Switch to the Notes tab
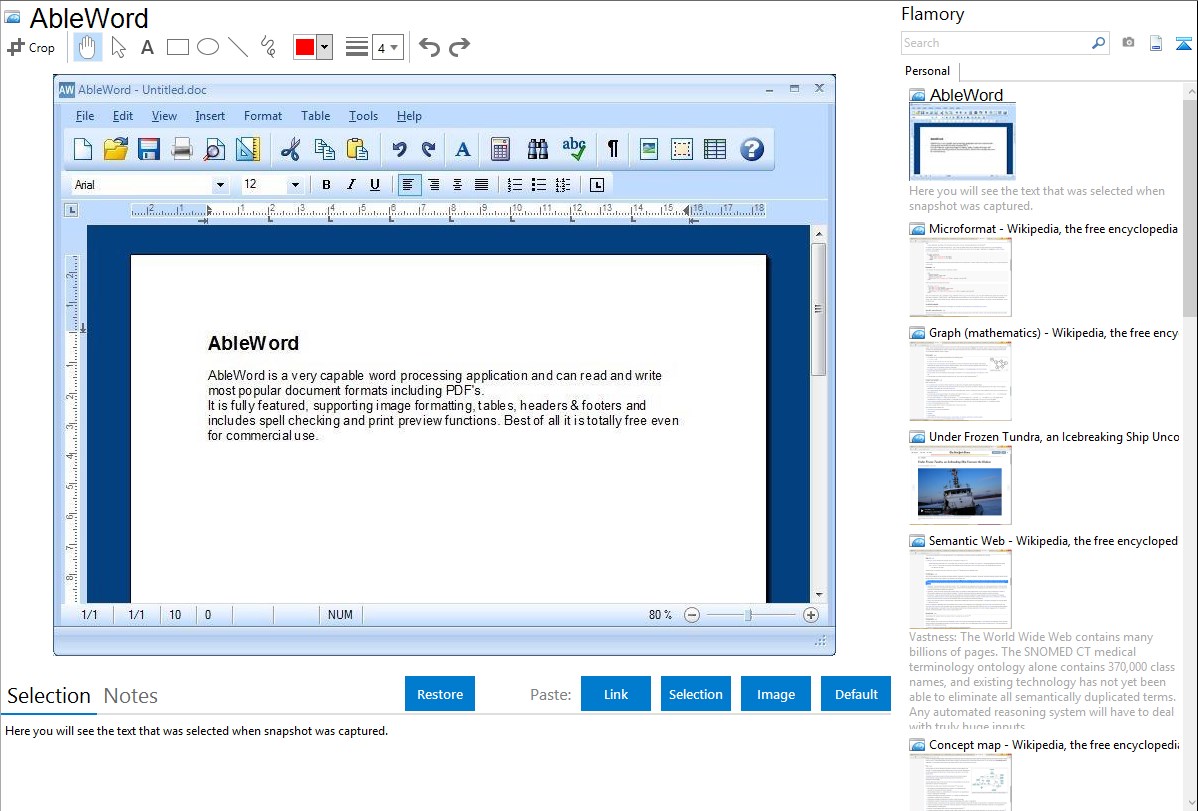The width and height of the screenshot is (1198, 811). (131, 696)
